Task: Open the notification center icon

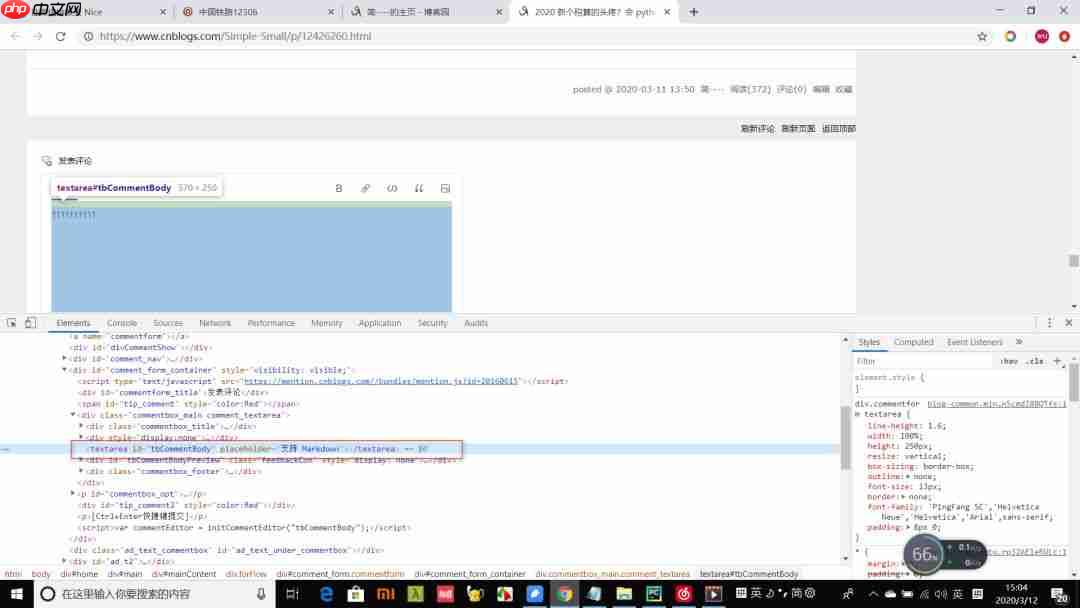Action: pos(1059,594)
